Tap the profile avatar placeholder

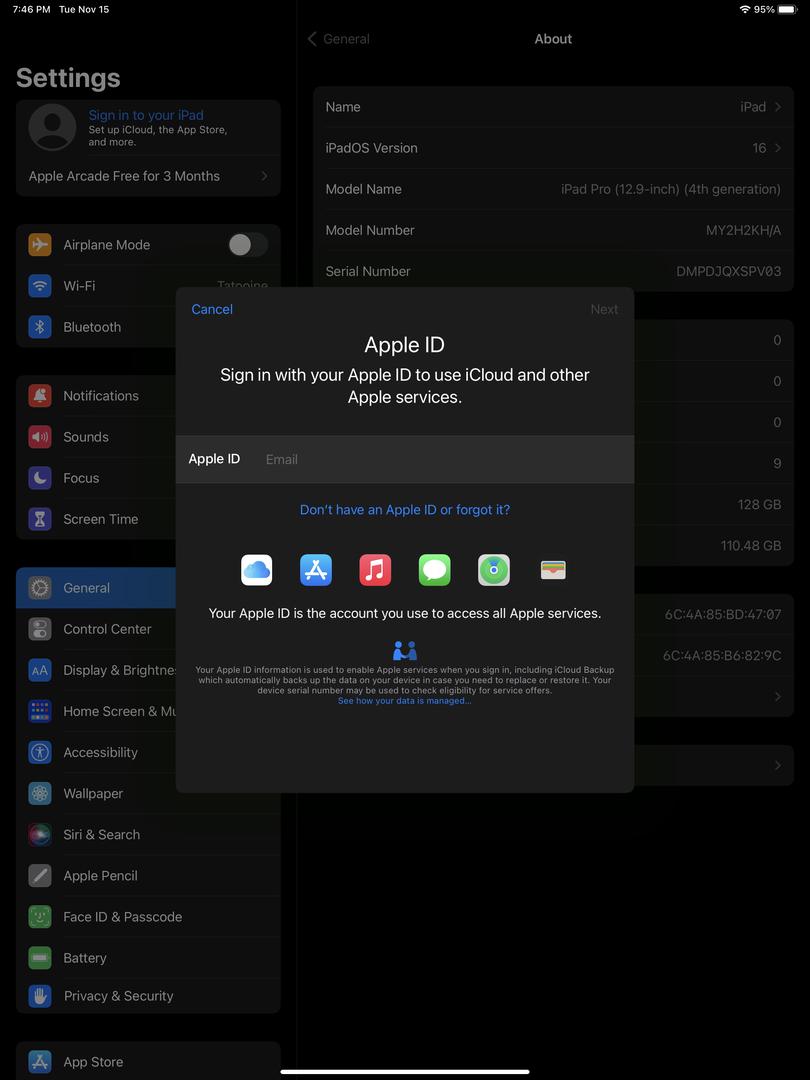(52, 127)
